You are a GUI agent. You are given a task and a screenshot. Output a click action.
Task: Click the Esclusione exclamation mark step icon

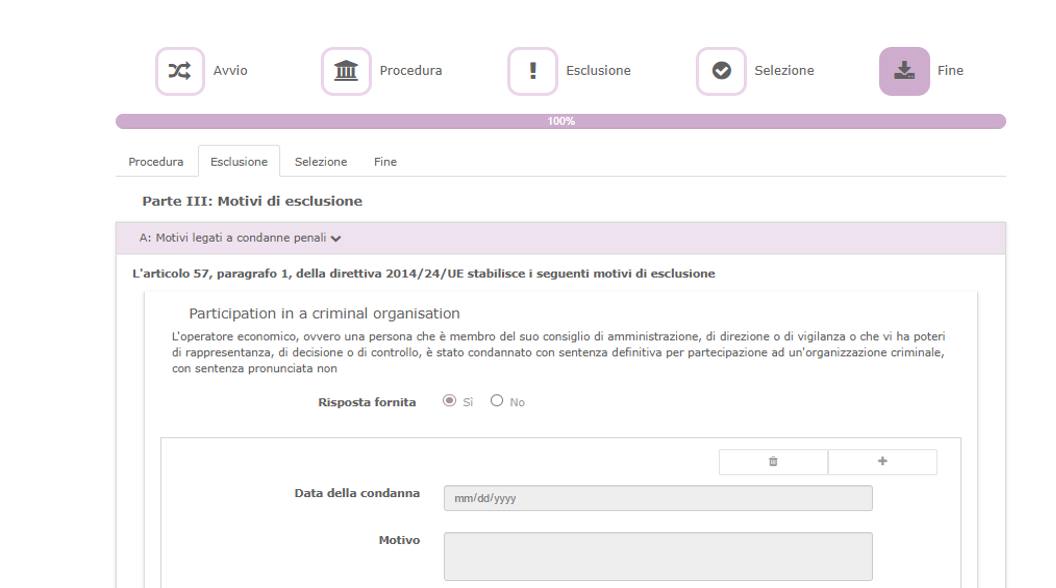point(532,71)
